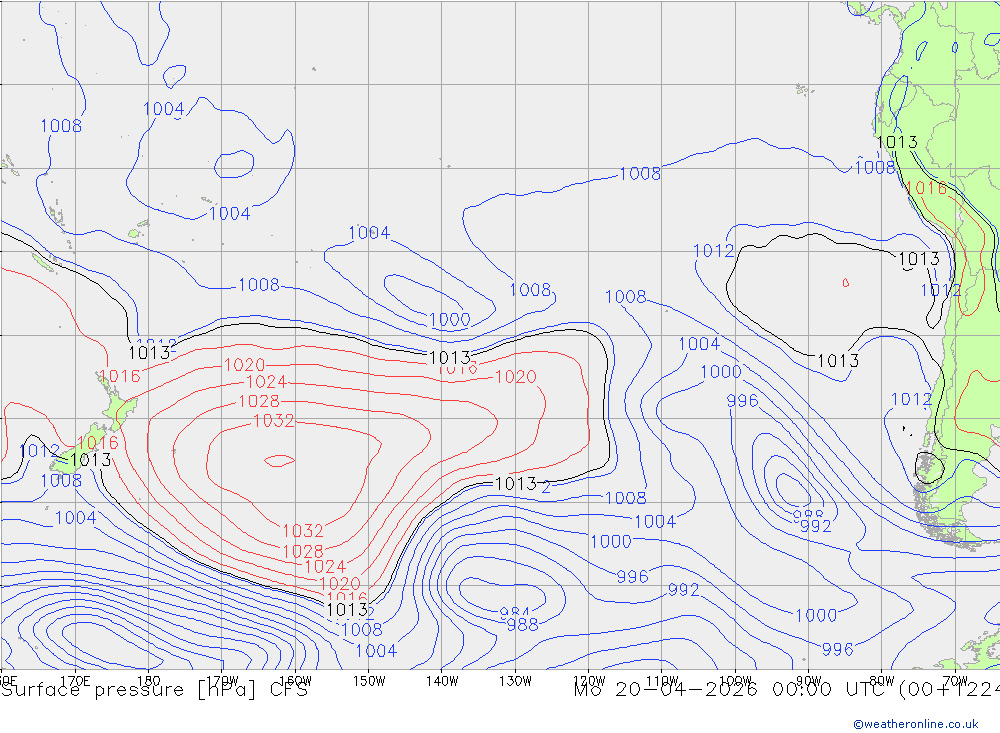Click the 170E longitude label

click(x=75, y=681)
